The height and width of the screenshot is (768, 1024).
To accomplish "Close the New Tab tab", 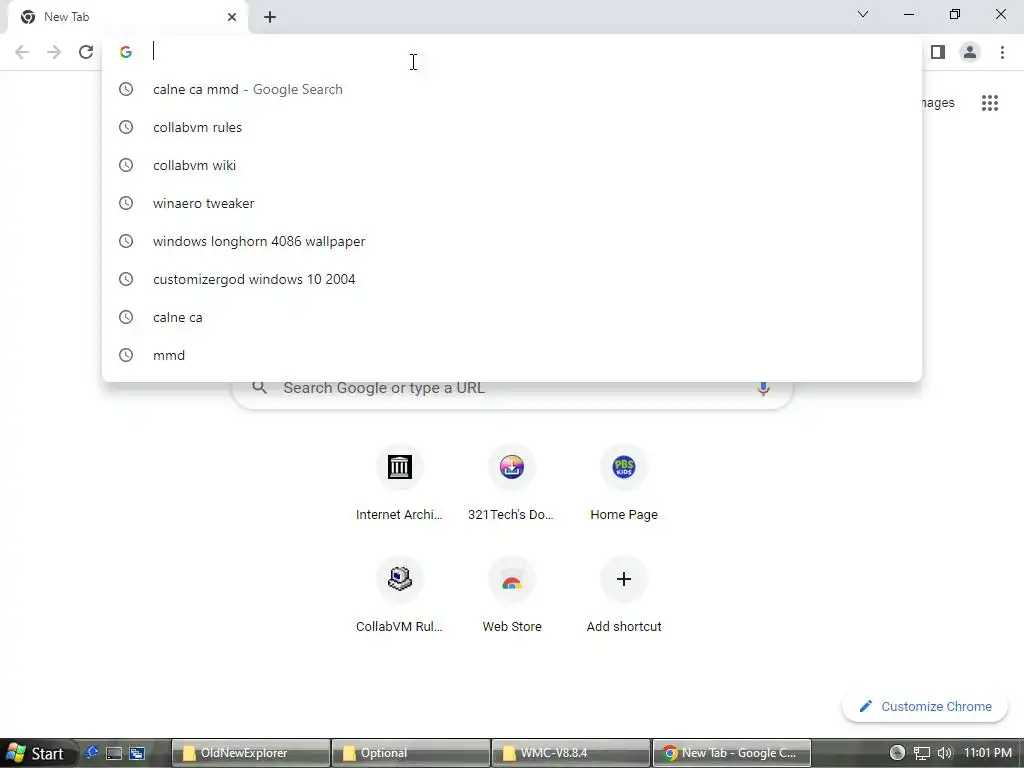I will coord(232,17).
